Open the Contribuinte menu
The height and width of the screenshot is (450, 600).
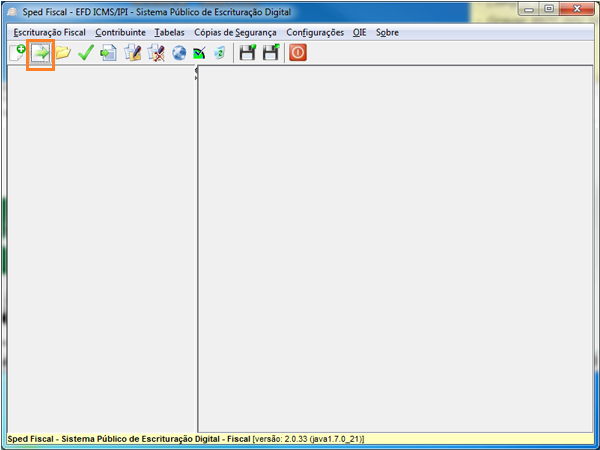point(121,33)
